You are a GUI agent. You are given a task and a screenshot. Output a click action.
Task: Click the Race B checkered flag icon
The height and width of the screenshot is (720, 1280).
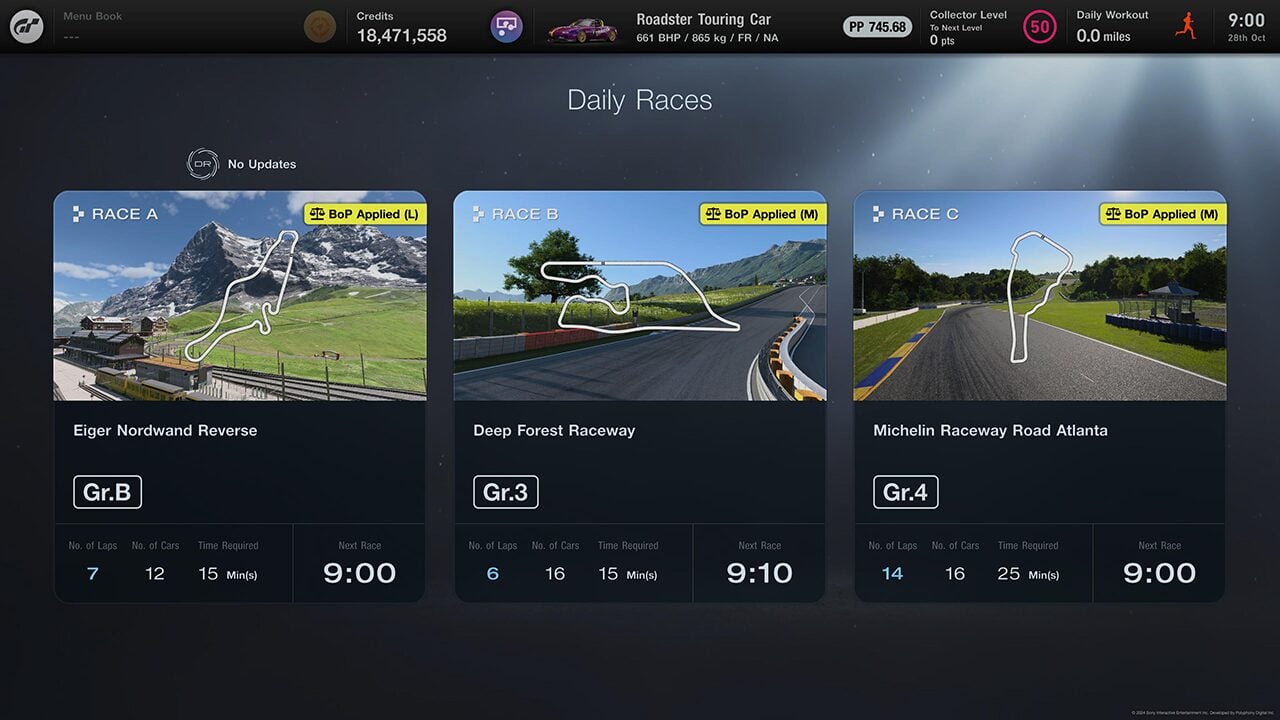click(479, 214)
